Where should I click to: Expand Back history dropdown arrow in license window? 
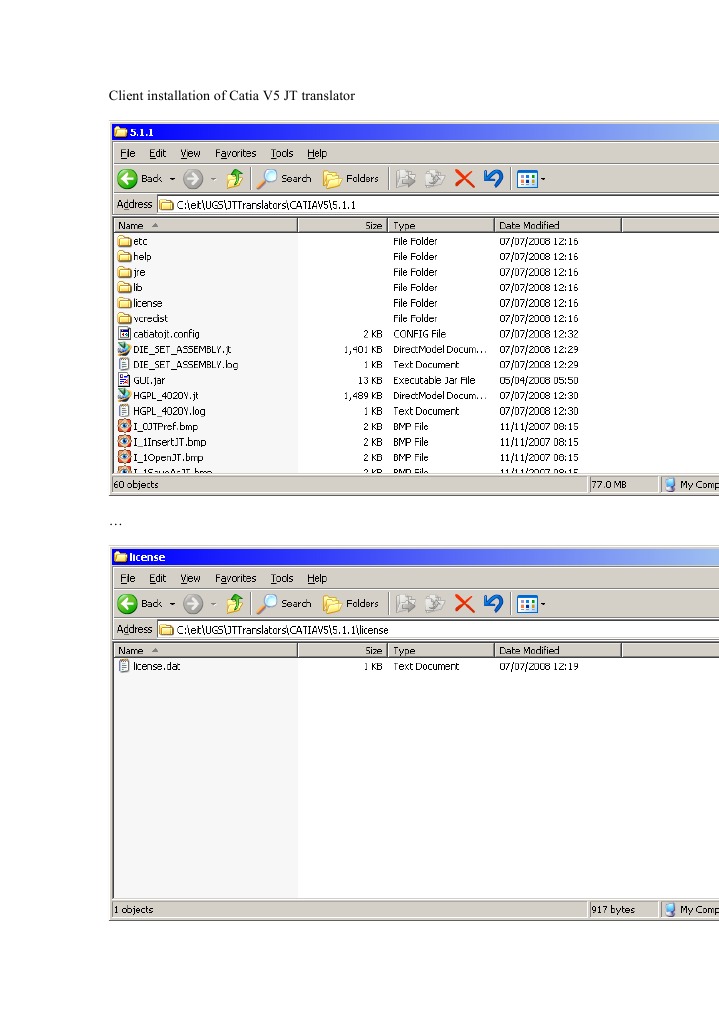coord(172,604)
